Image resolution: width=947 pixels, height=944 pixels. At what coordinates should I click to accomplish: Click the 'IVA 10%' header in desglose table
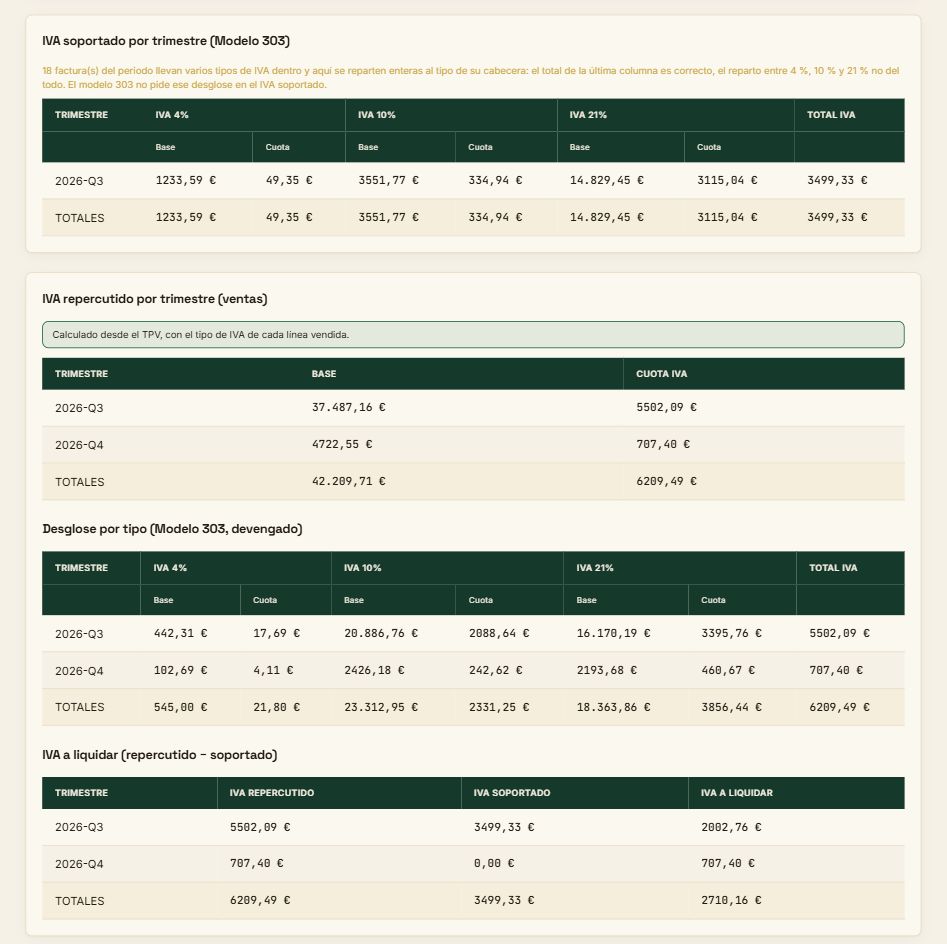pos(362,568)
